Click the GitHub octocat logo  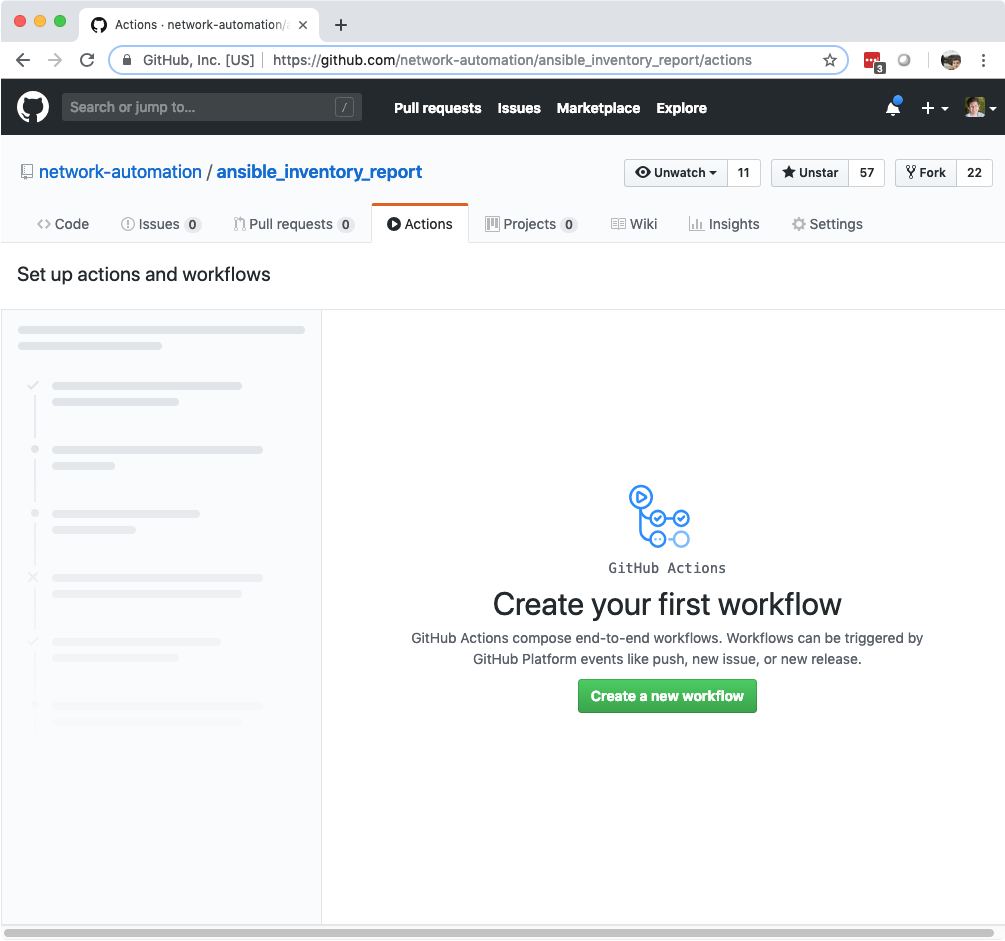33,107
